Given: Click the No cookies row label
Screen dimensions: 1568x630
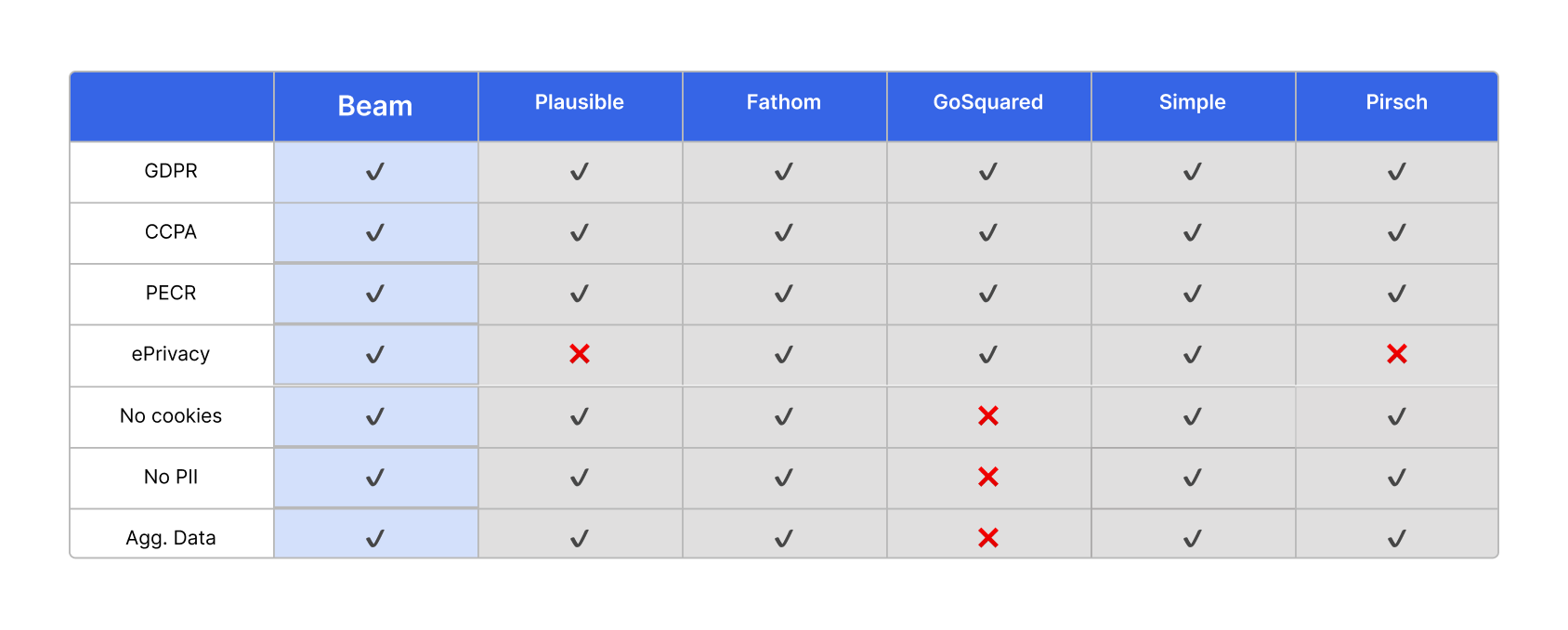Looking at the screenshot, I should pyautogui.click(x=171, y=416).
